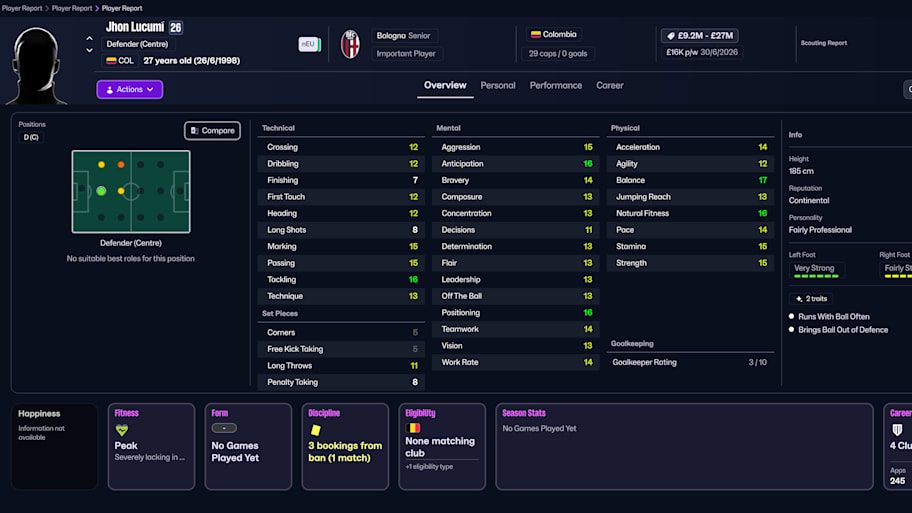Click the £16K p/w contract details
Image resolution: width=912 pixels, height=513 pixels.
click(701, 52)
